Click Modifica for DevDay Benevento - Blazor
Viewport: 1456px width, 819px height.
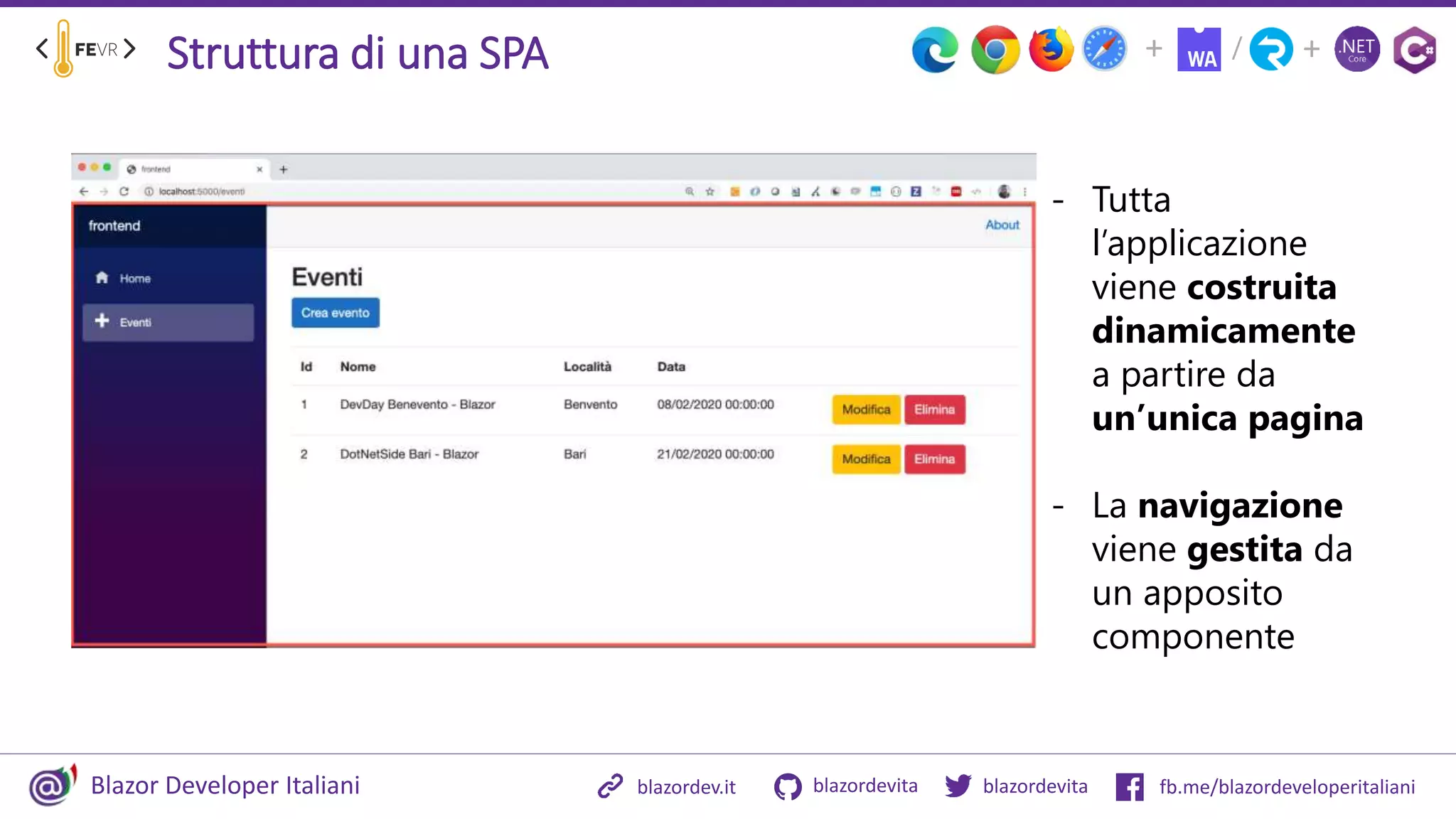coord(866,409)
